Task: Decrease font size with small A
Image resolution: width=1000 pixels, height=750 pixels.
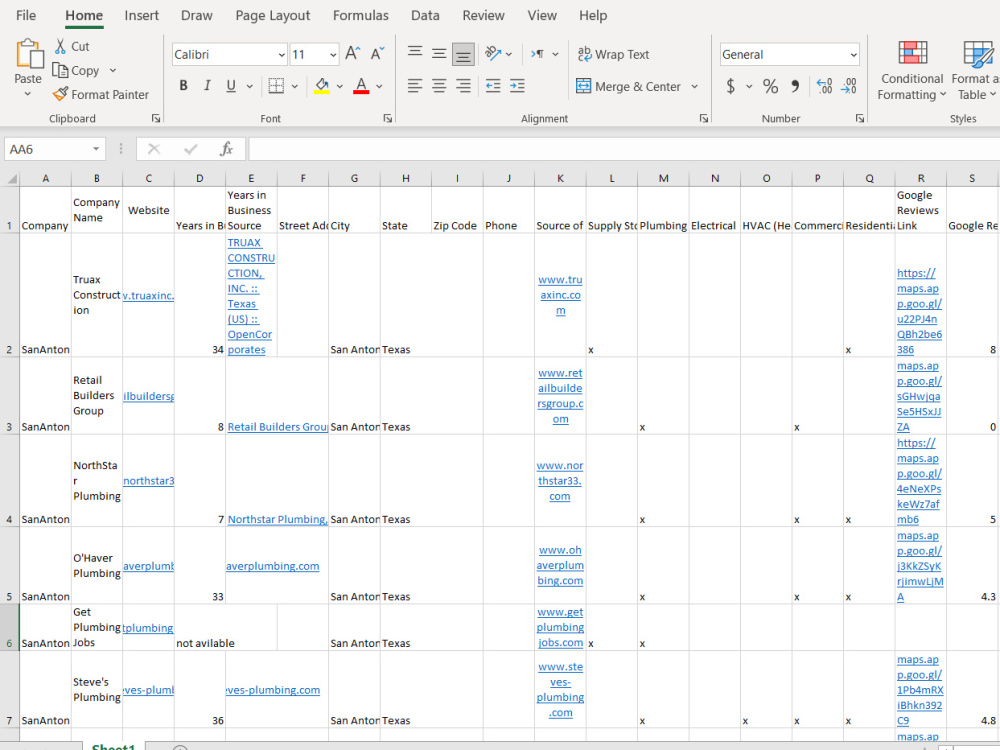Action: coord(378,54)
